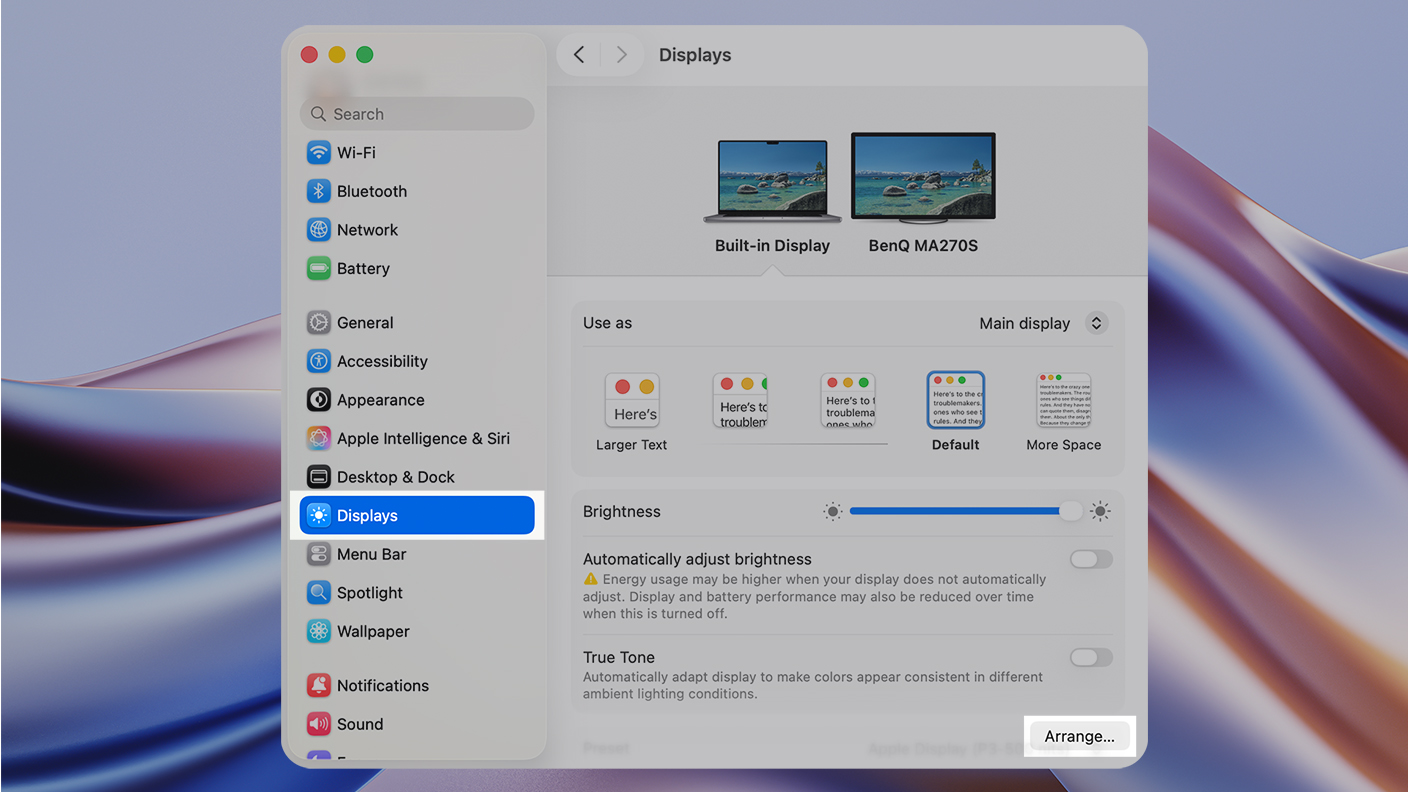The height and width of the screenshot is (792, 1408).
Task: Go forward using the right chevron
Action: click(622, 55)
